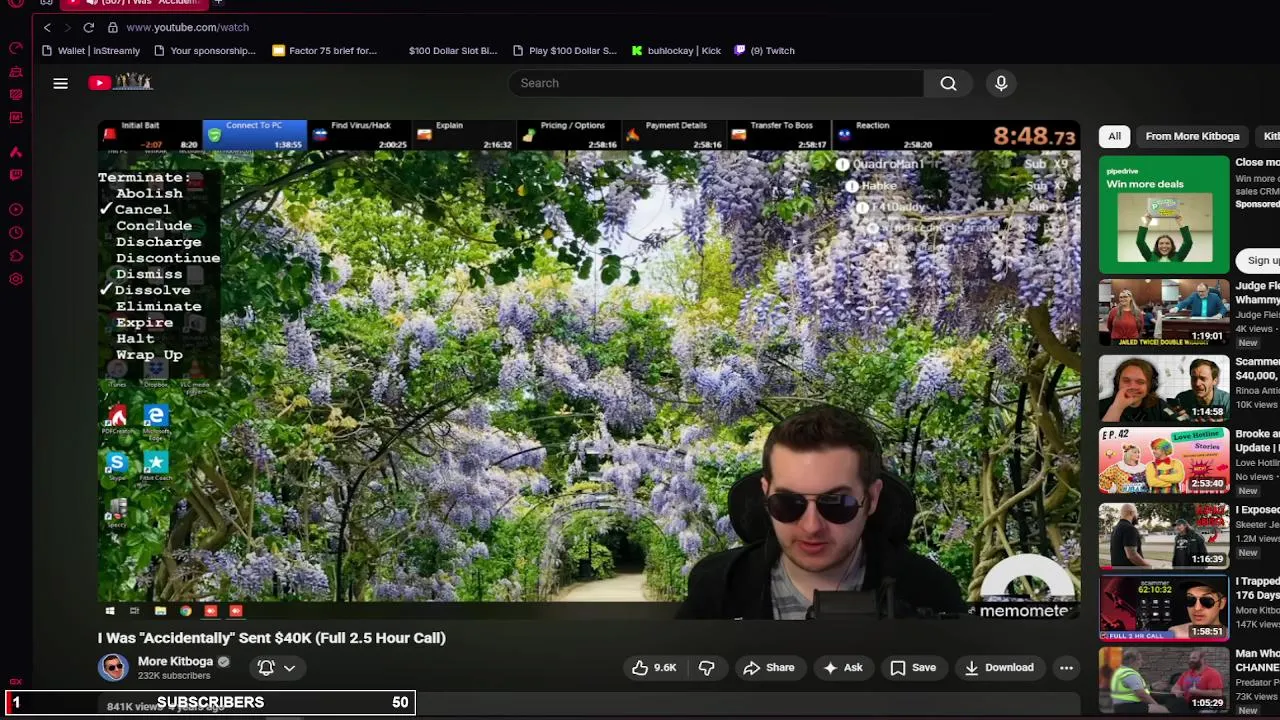This screenshot has width=1280, height=720.
Task: Open the Opera GX main menu logo
Action: pyautogui.click(x=16, y=4)
